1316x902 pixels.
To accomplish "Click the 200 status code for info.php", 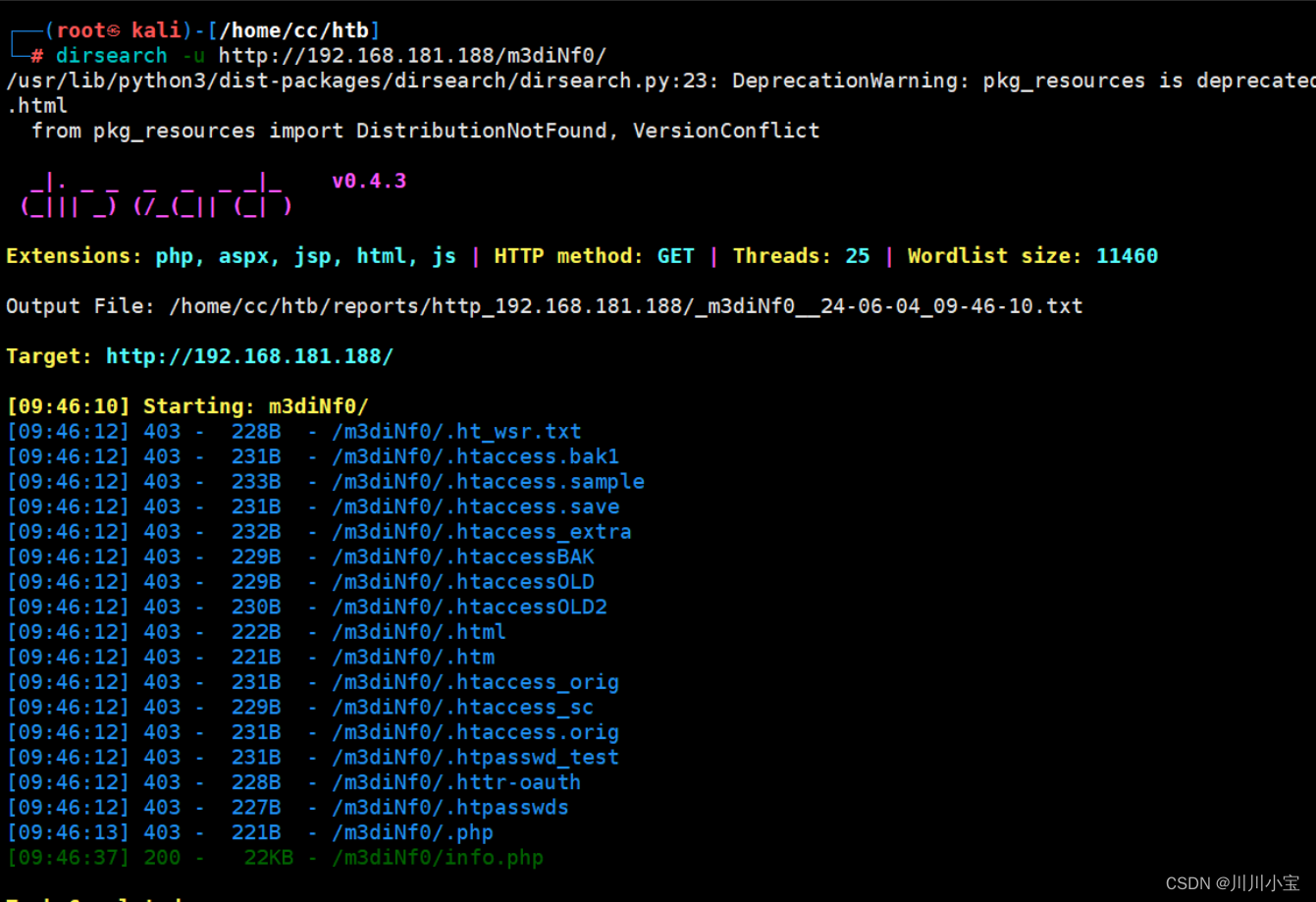I will coord(162,858).
